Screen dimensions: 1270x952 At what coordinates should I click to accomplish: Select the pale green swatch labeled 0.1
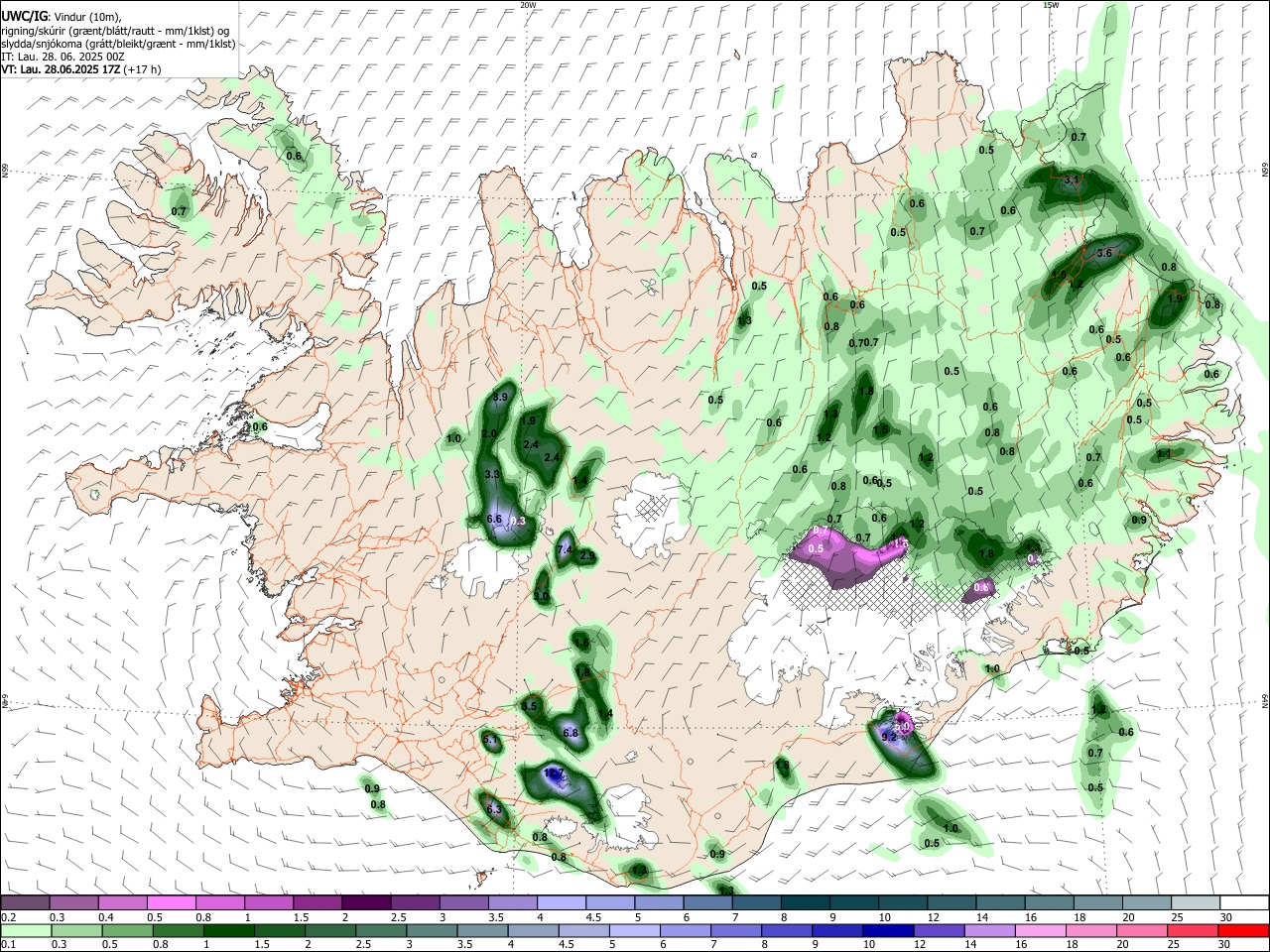coord(26,931)
